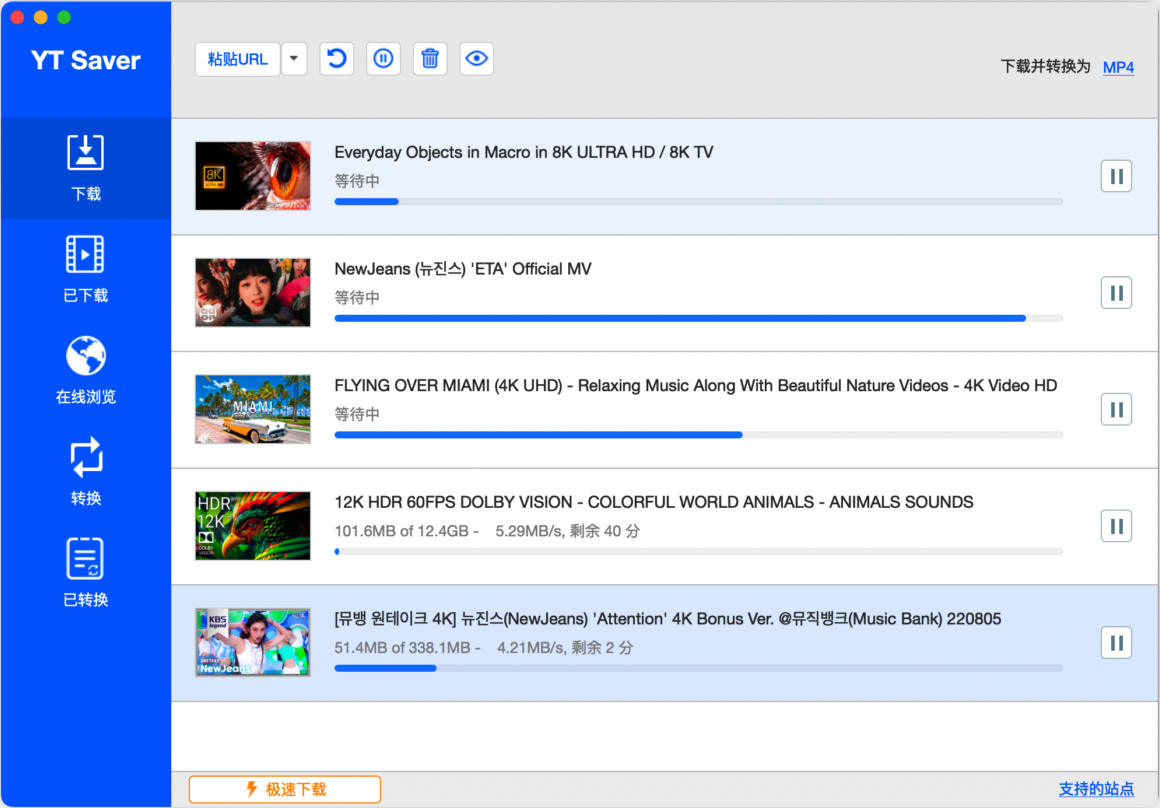
Task: Select title "NewJeans (뉴진스) 'ETA' Official MV"
Action: [463, 269]
